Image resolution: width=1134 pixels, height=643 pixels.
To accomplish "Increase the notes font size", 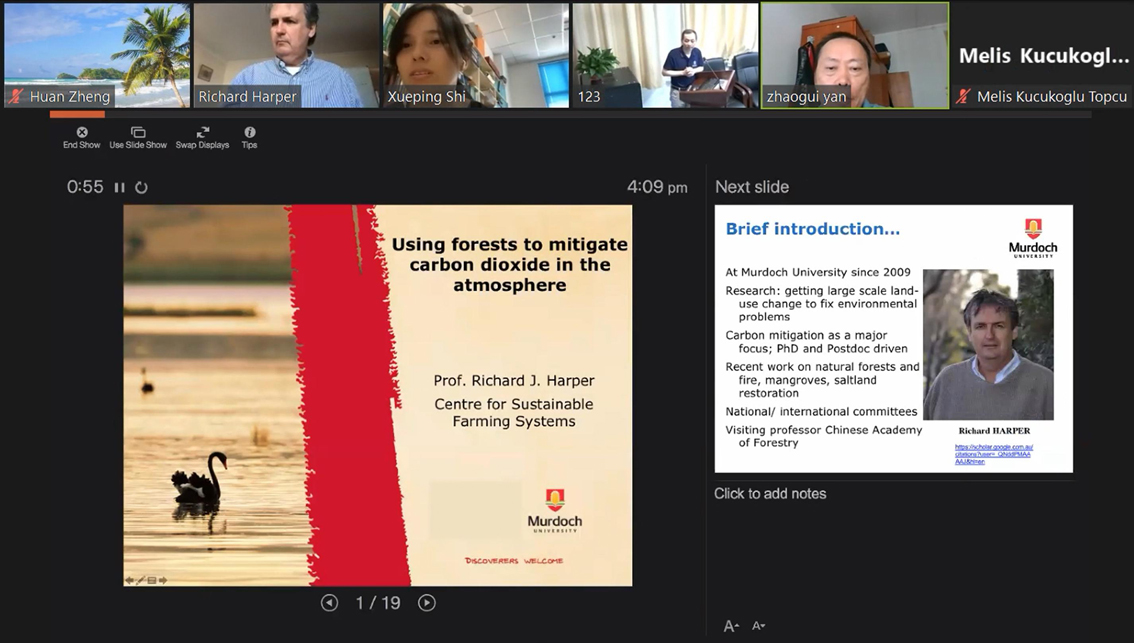I will tap(731, 626).
